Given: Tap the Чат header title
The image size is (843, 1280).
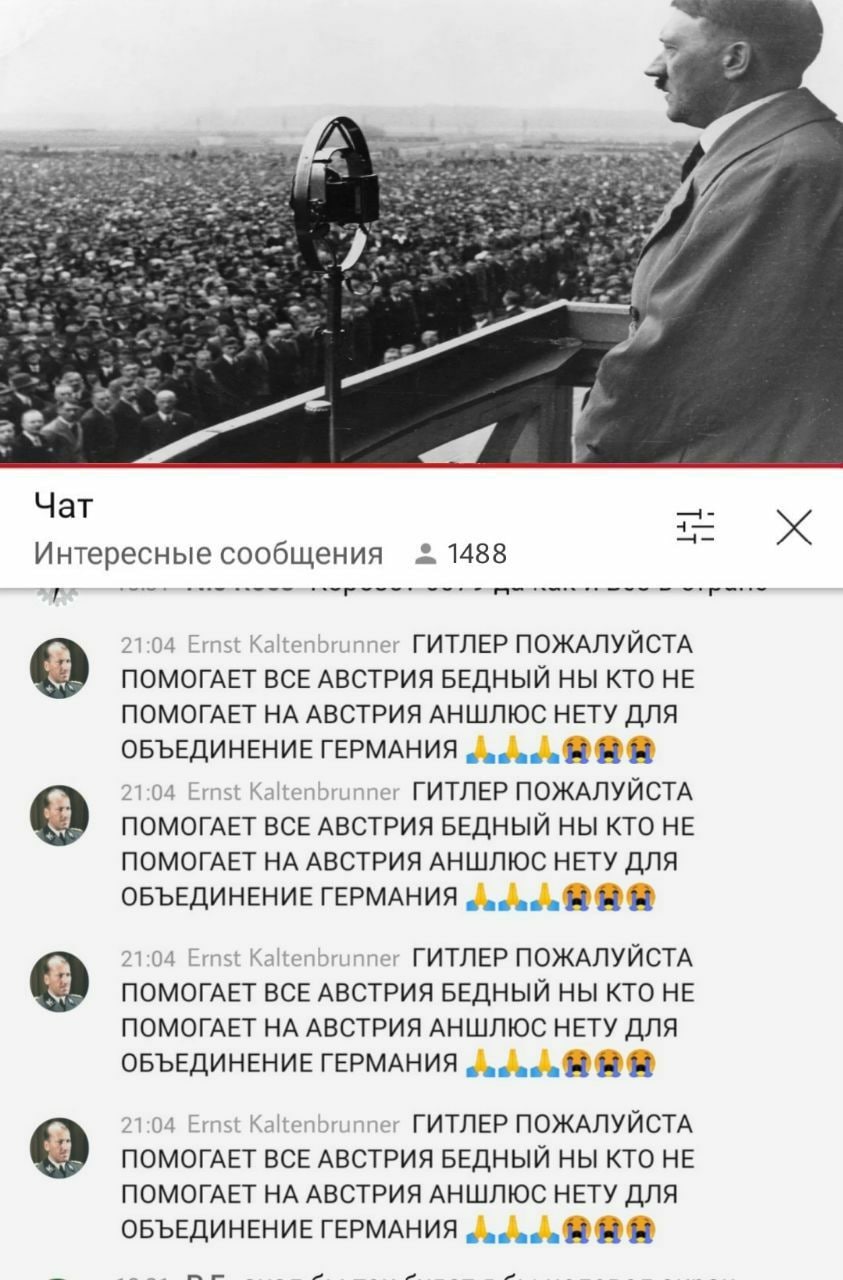Looking at the screenshot, I should (63, 507).
